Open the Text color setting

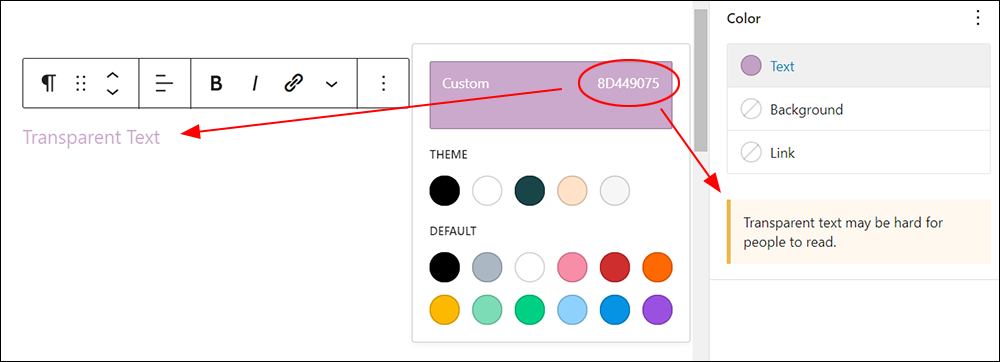coord(858,66)
